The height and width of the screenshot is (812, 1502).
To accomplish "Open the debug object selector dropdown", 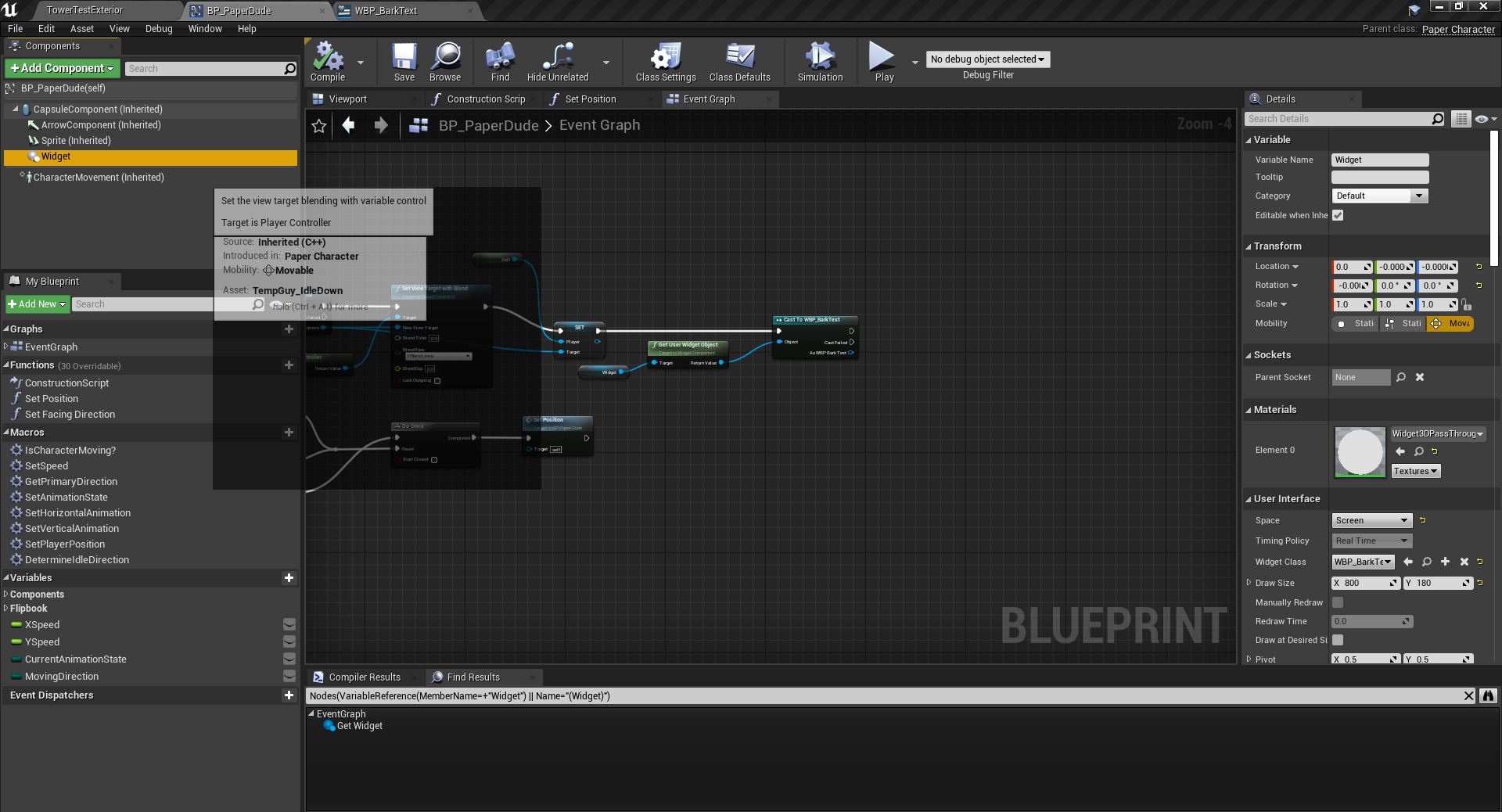I will [987, 59].
